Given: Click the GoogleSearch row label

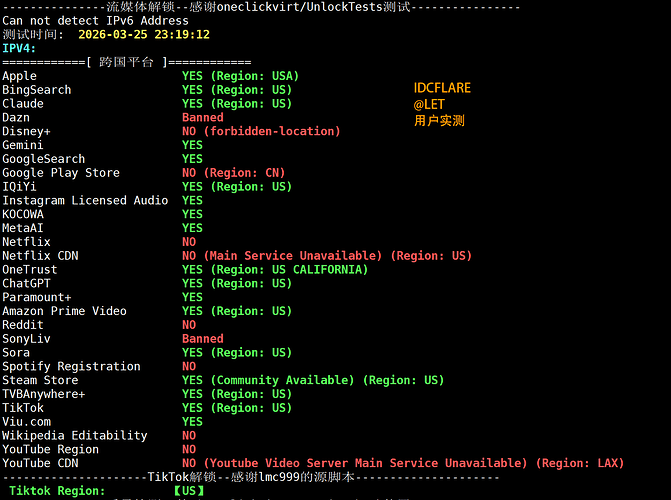Looking at the screenshot, I should click(44, 159).
